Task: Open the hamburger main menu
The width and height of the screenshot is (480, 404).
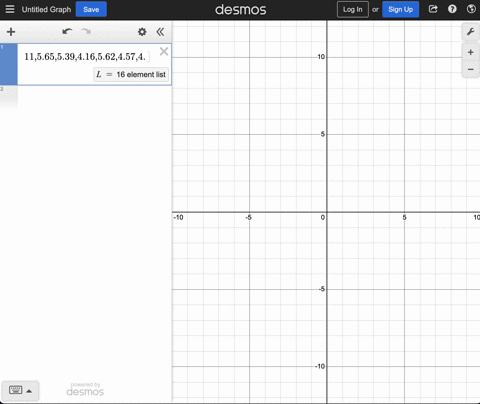Action: [10, 9]
